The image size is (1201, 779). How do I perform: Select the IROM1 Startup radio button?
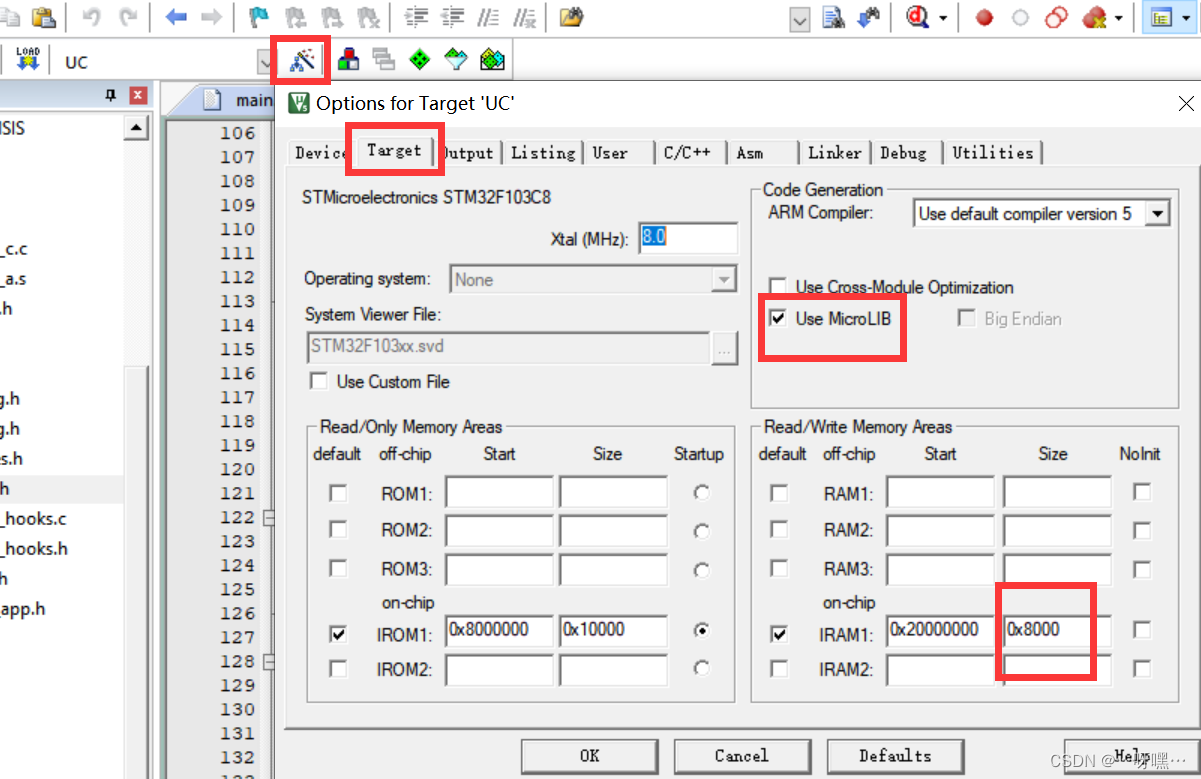tap(702, 630)
